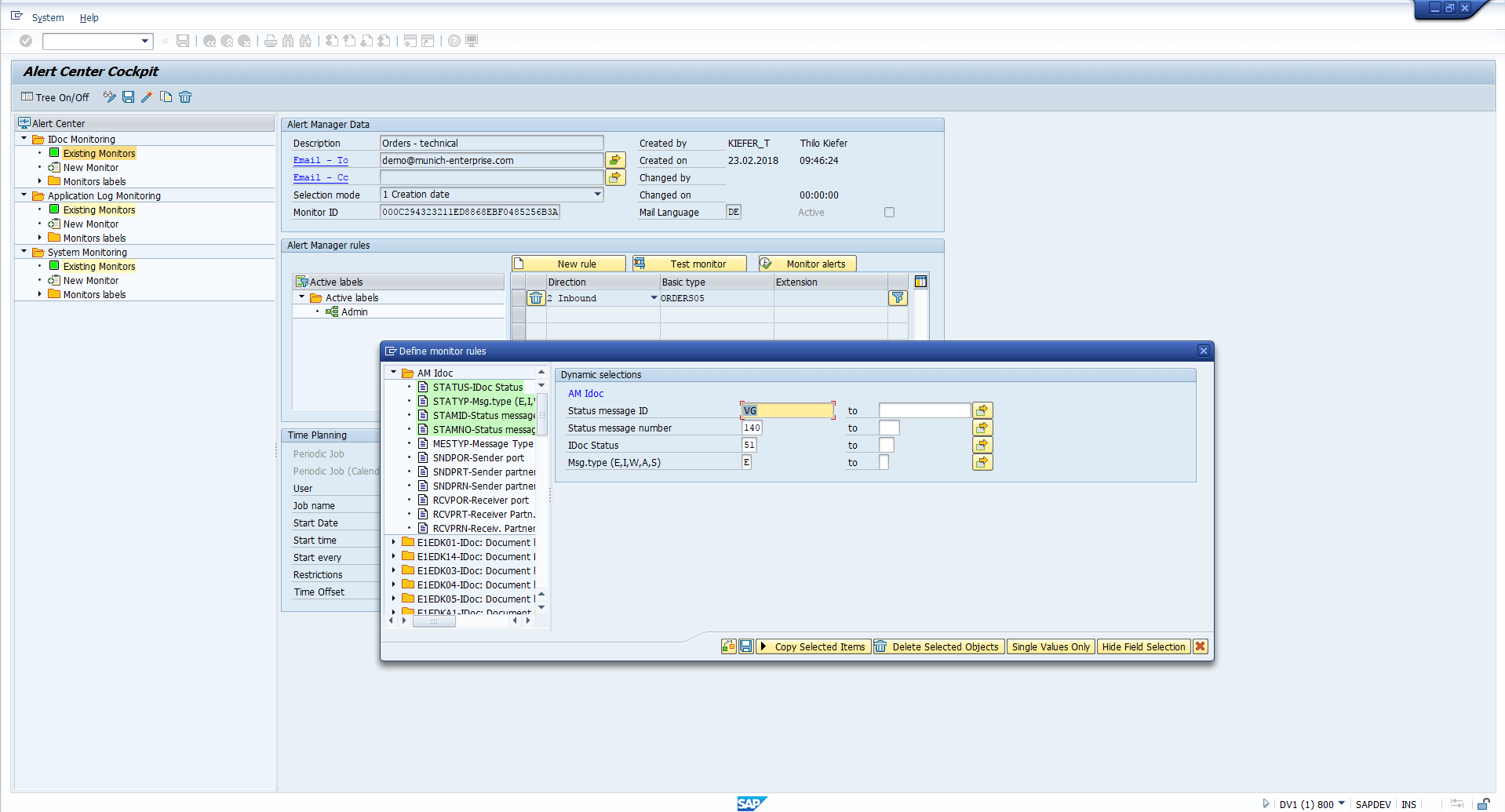Toggle the Active checkbox
The image size is (1505, 812).
tap(889, 212)
